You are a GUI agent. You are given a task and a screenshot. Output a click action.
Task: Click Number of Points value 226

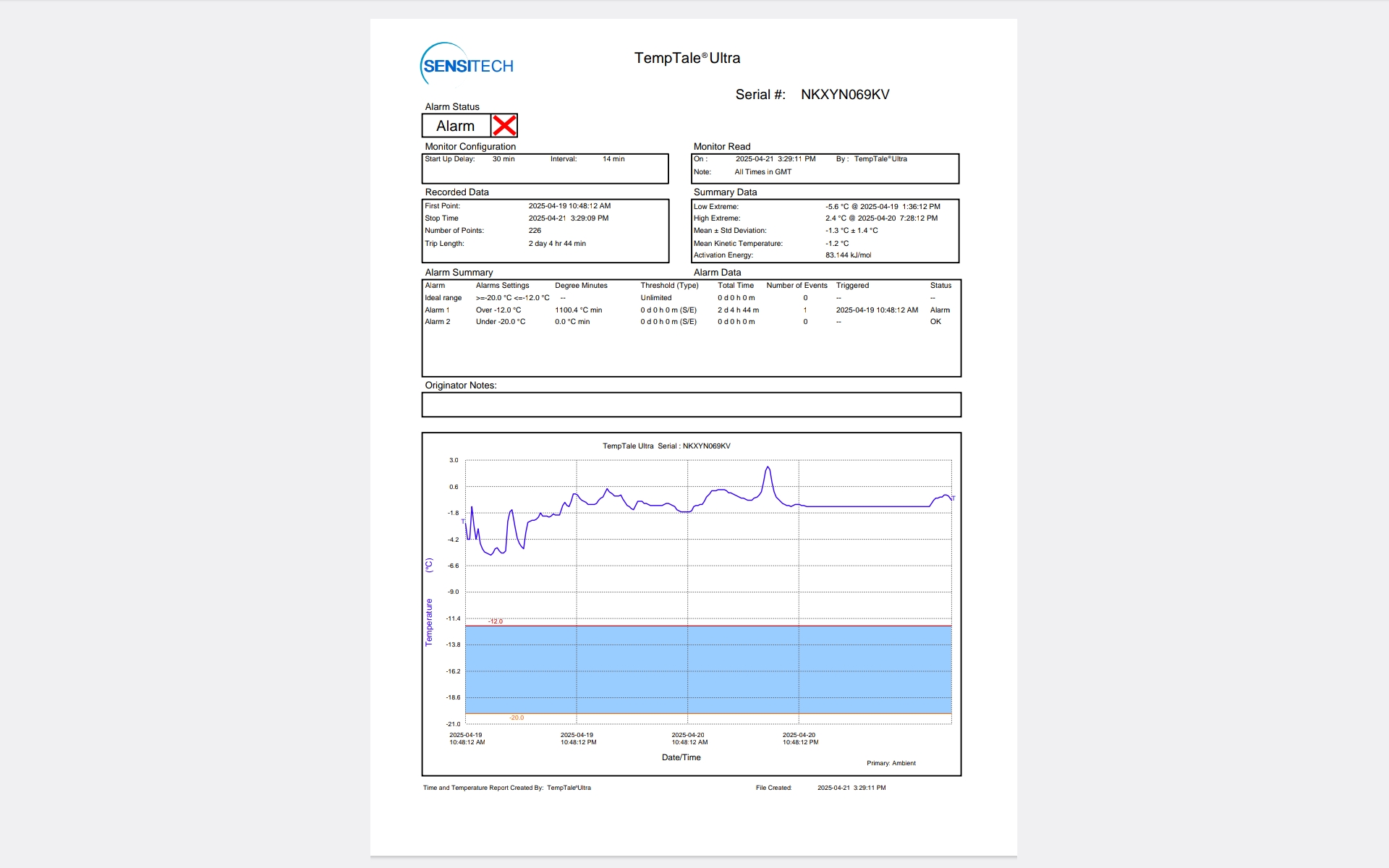click(535, 231)
